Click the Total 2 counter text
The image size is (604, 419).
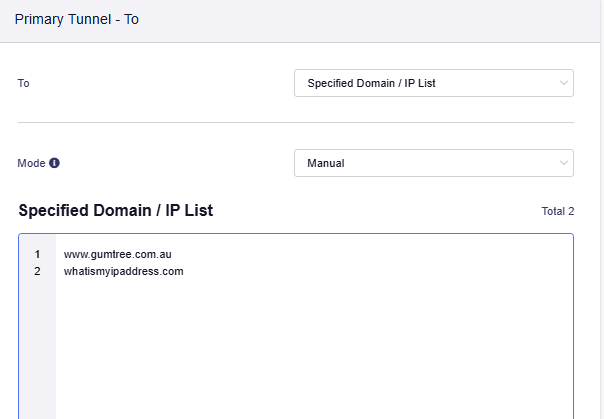point(558,211)
